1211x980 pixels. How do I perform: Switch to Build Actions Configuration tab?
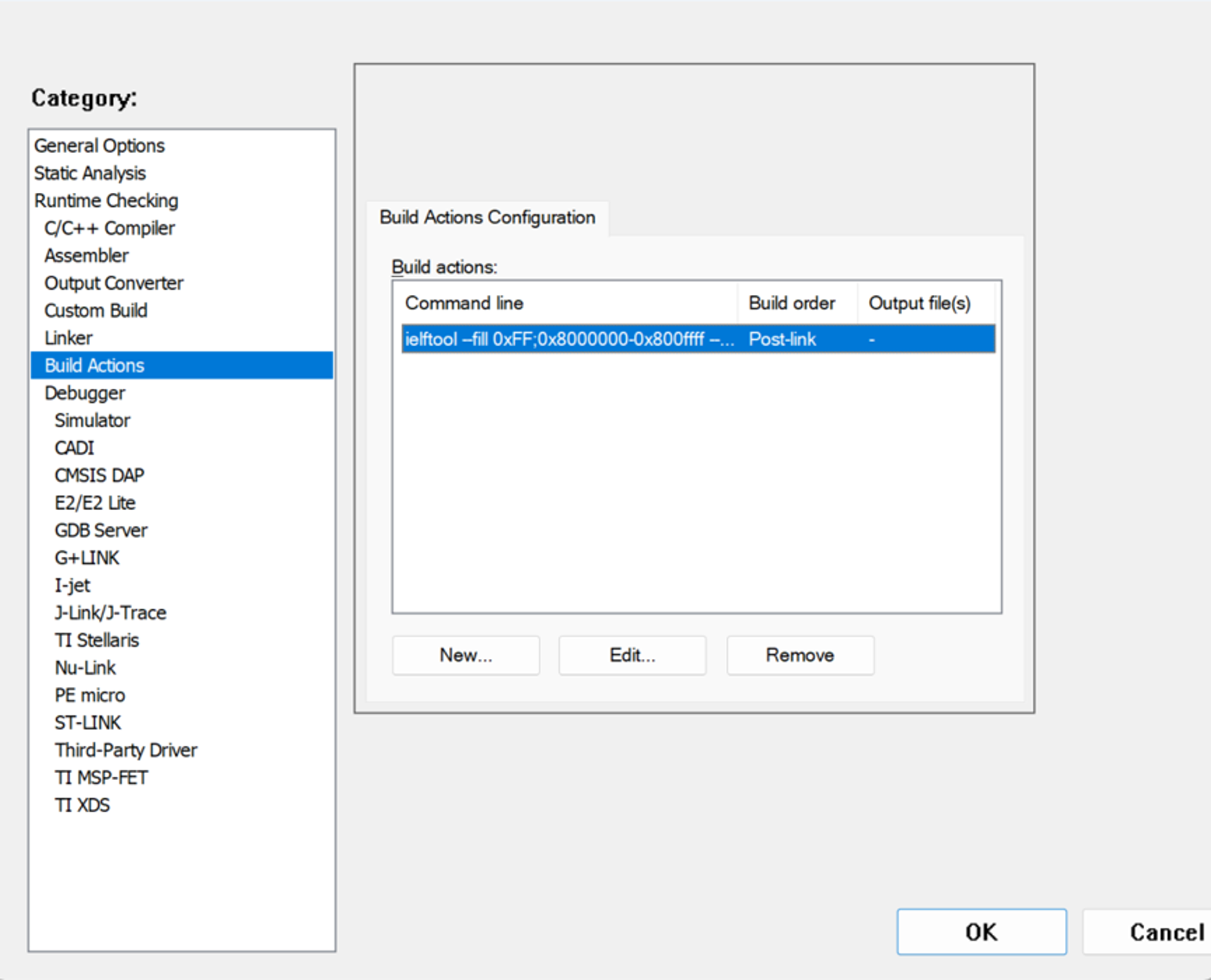(487, 217)
